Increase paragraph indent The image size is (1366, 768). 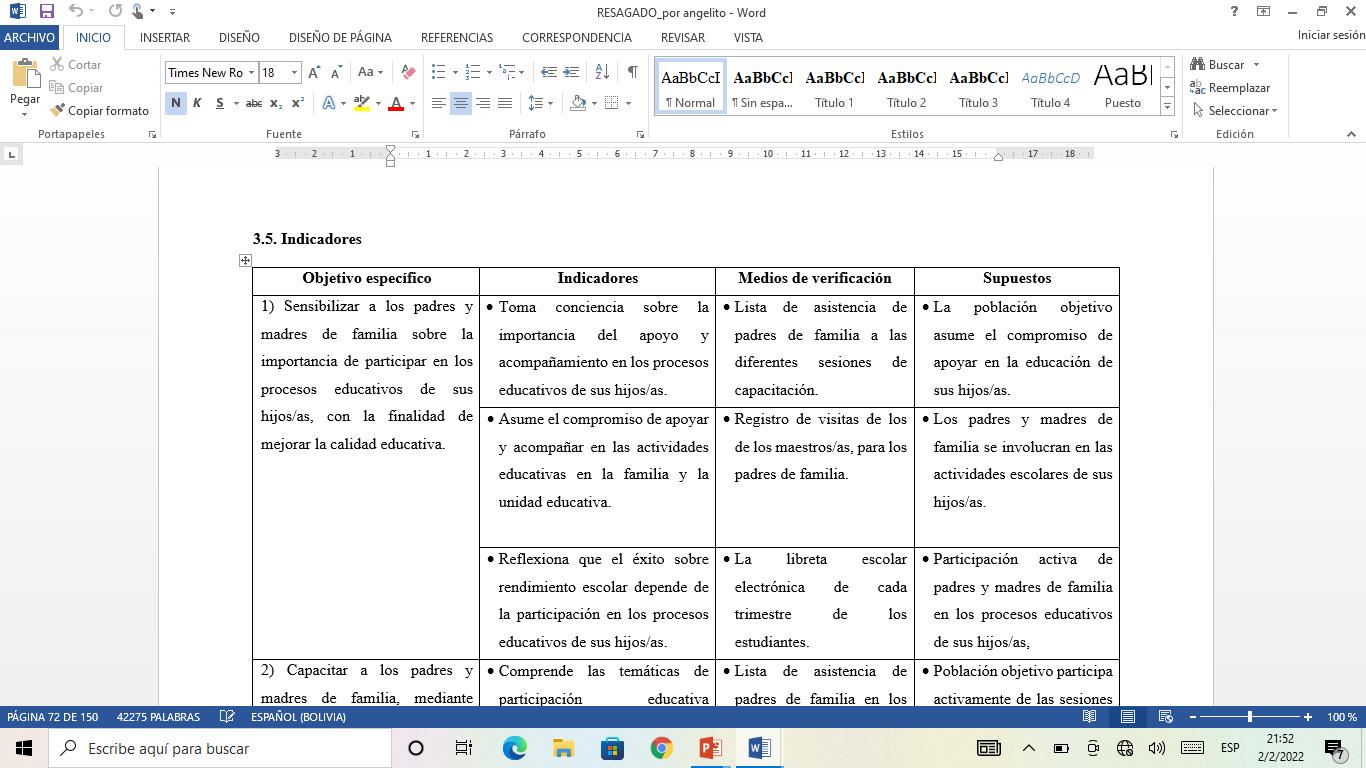[571, 72]
